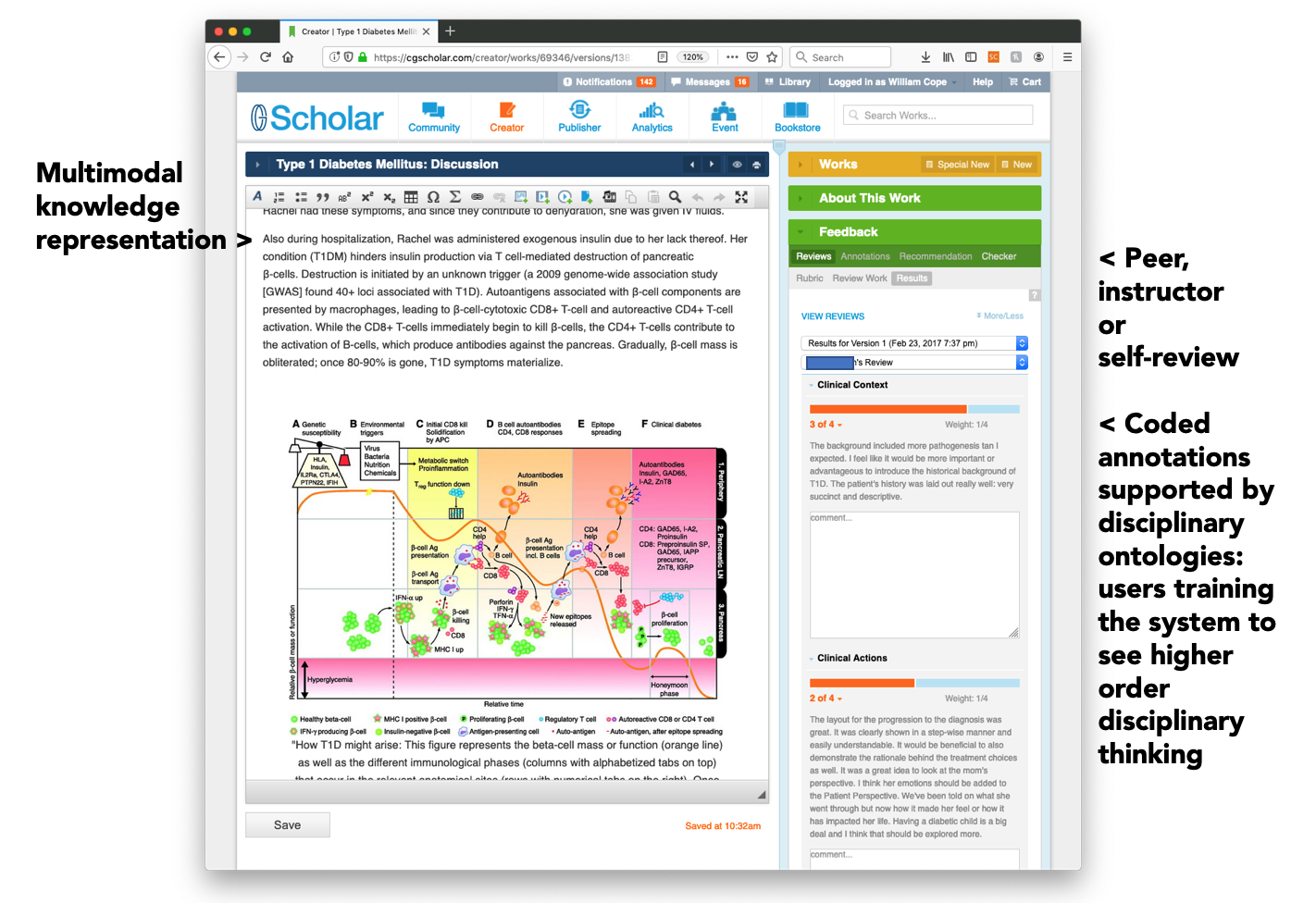Apply superscript x² formatting
1316x903 pixels.
click(x=367, y=197)
